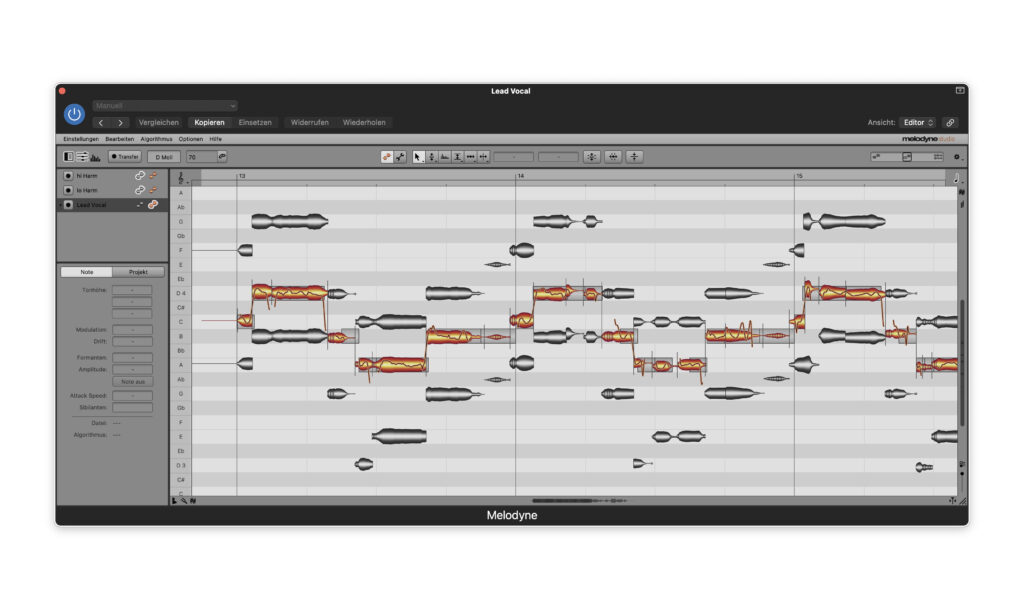Toggle the Lead Vocal track visibility box
Viewport: 1024px width, 614px height.
pyautogui.click(x=68, y=205)
